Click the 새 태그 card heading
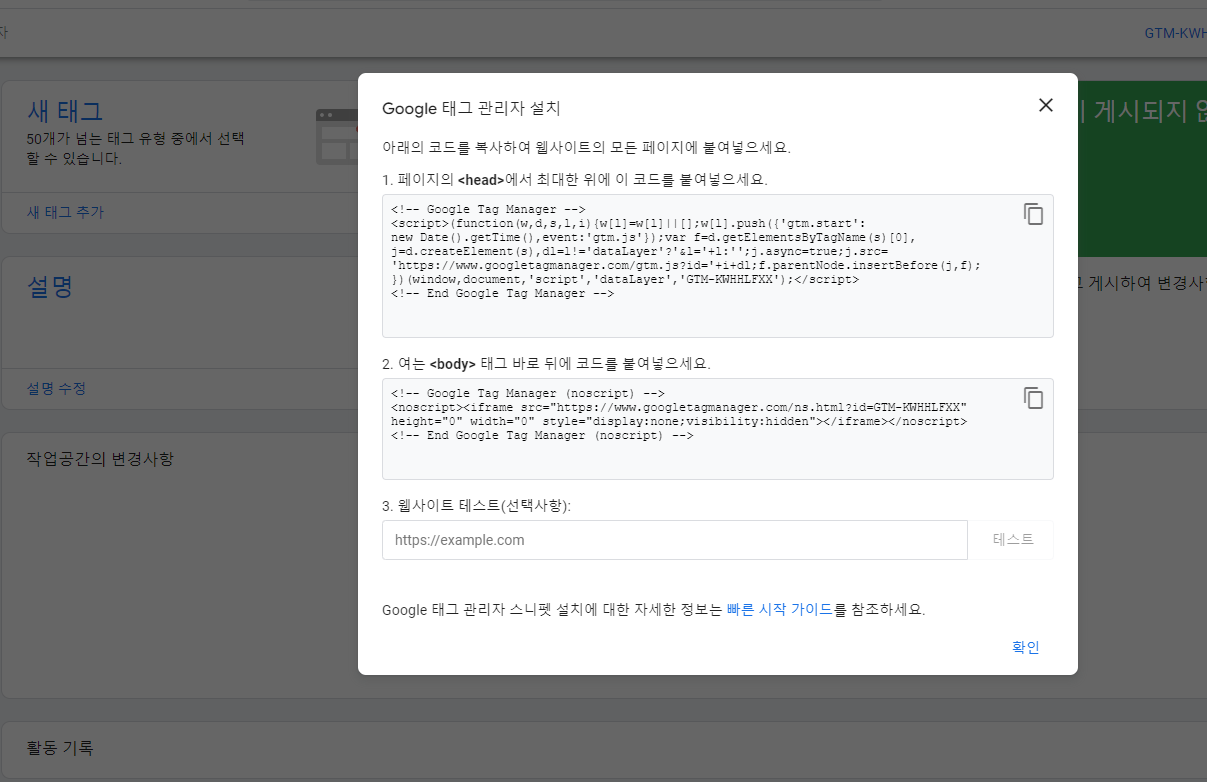 click(65, 111)
